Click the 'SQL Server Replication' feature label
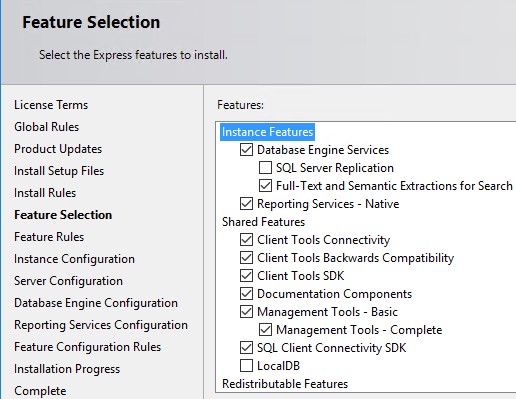The height and width of the screenshot is (399, 516). click(x=335, y=168)
